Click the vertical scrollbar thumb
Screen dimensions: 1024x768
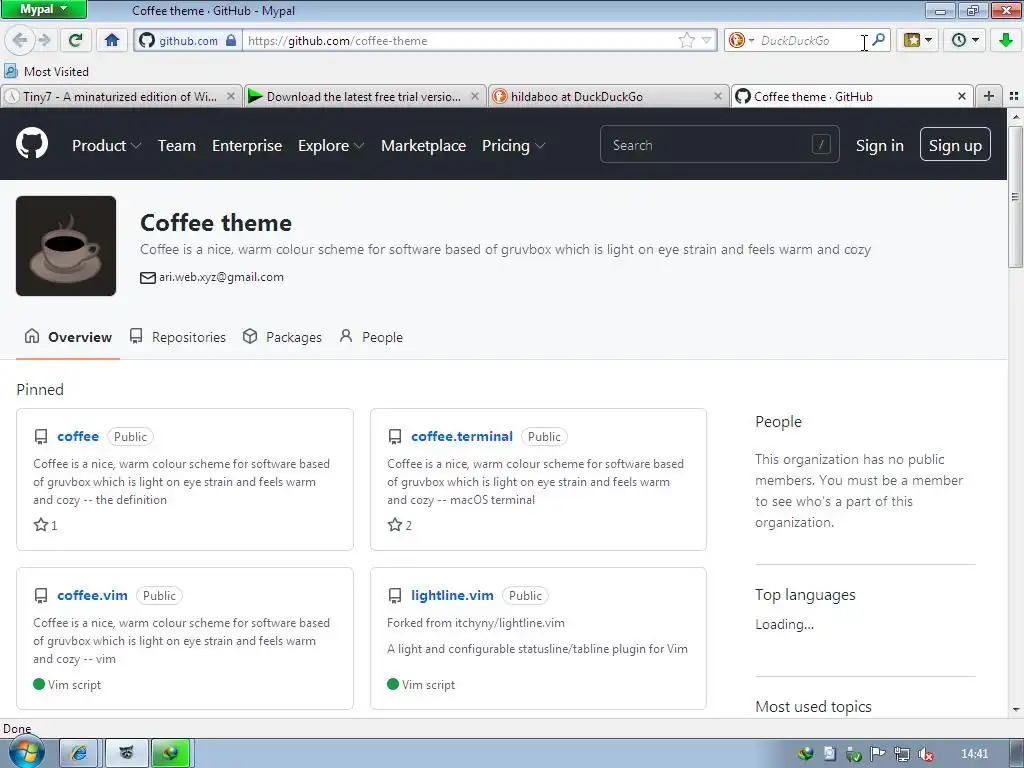pos(1015,197)
